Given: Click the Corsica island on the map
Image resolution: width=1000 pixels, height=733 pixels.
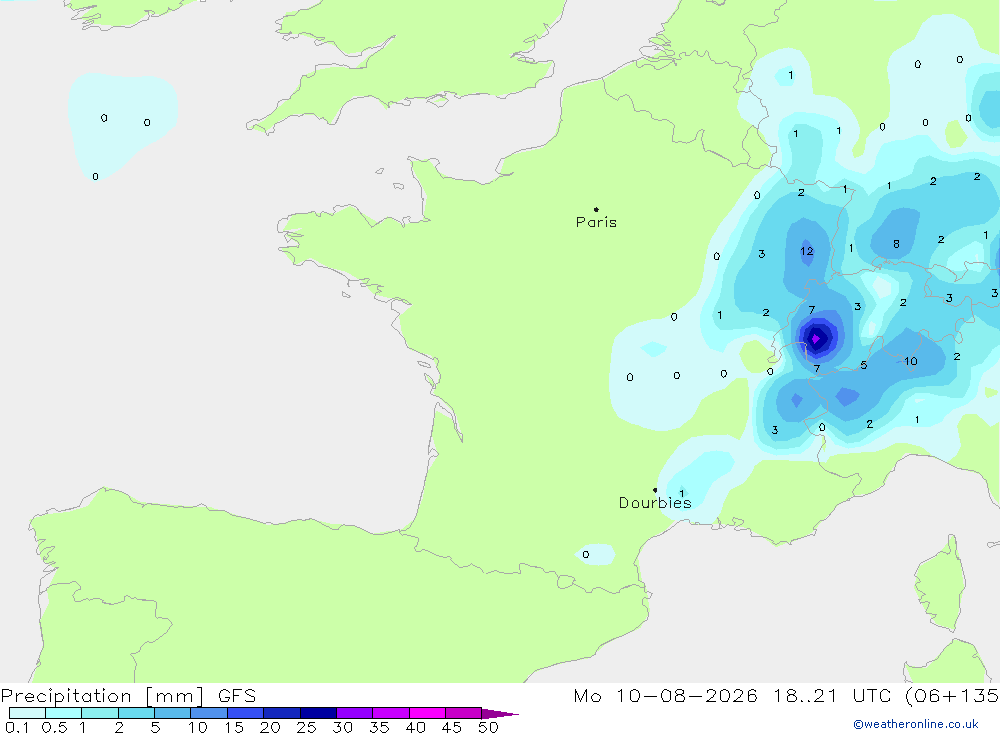Looking at the screenshot, I should 940,585.
